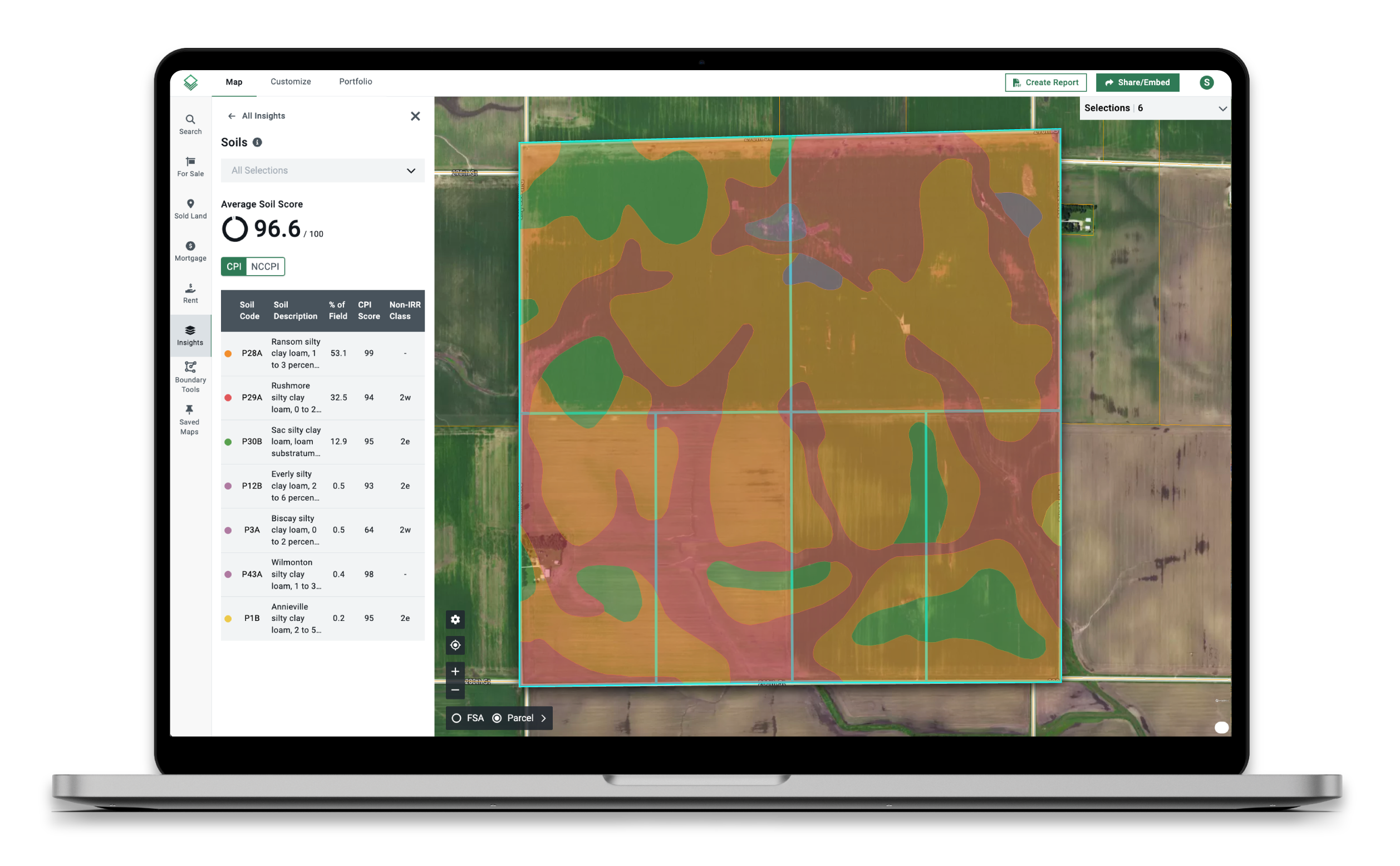Expand the Selections 6 dropdown

tap(1222, 107)
